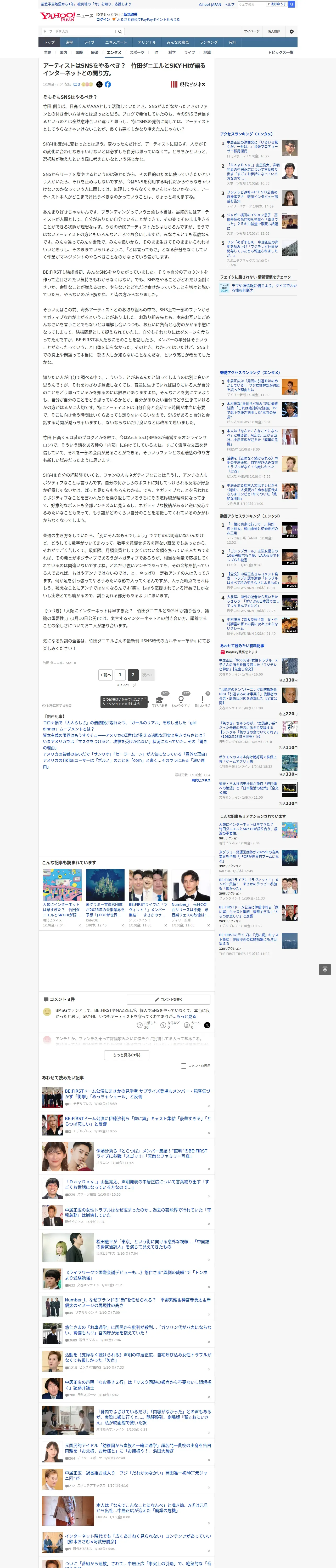Go to page 1 of the article
The width and height of the screenshot is (336, 1568).
(120, 675)
